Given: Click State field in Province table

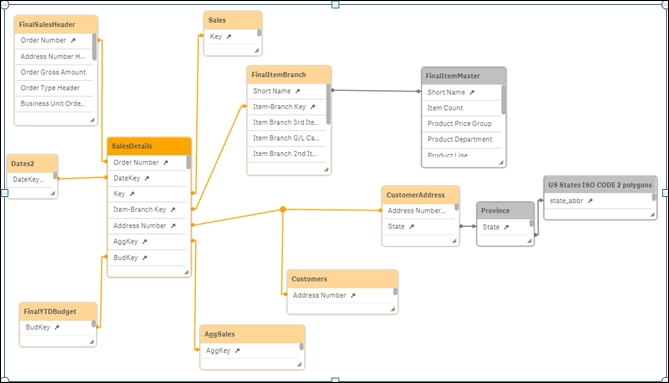Looking at the screenshot, I should (x=503, y=227).
